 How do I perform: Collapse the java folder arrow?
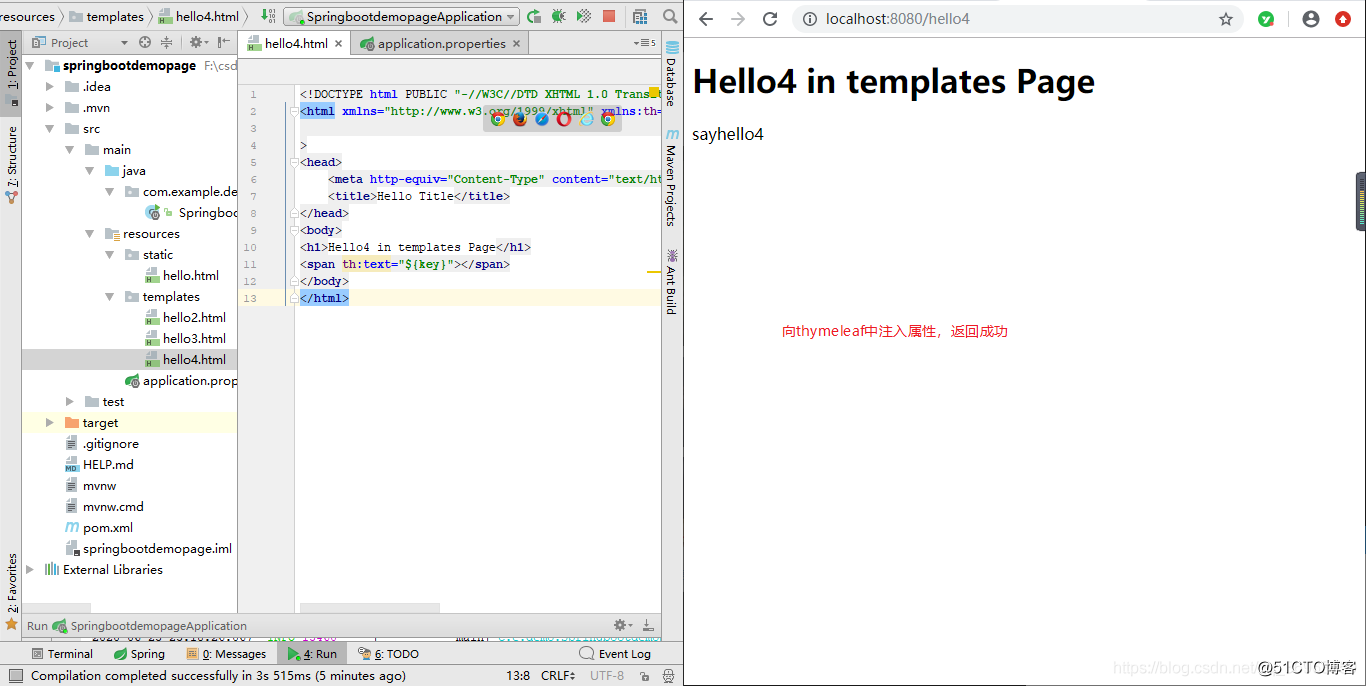[90, 171]
